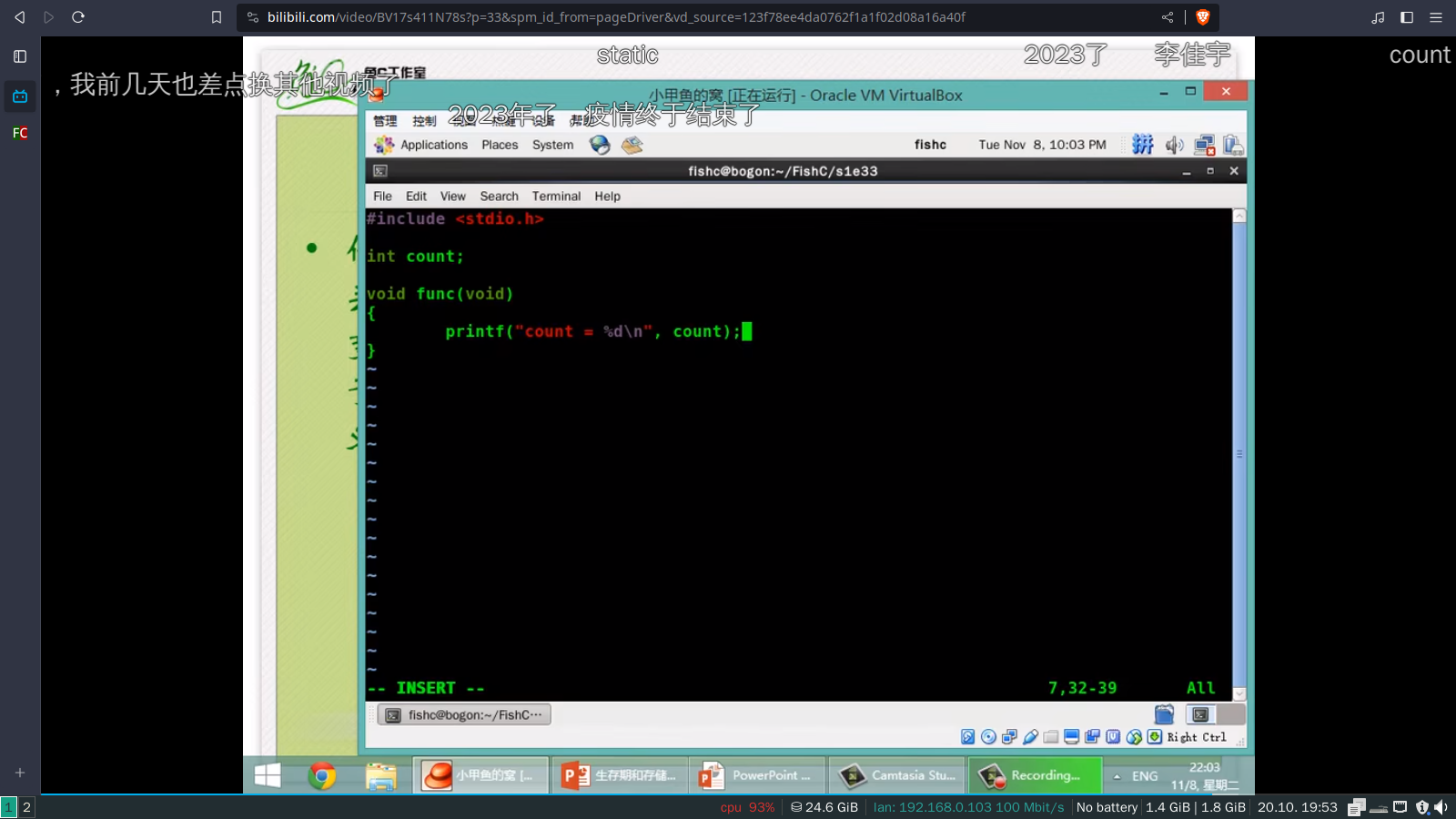Screen dimensions: 1456x819
Task: Toggle the ENG language indicator
Action: point(1145,776)
